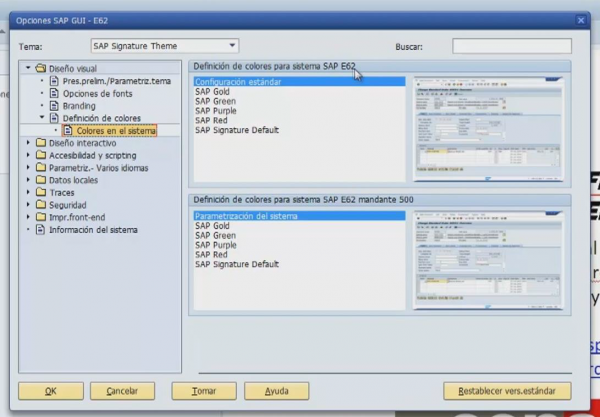The height and width of the screenshot is (417, 600).
Task: Select the Branding tree entry
Action: click(79, 106)
